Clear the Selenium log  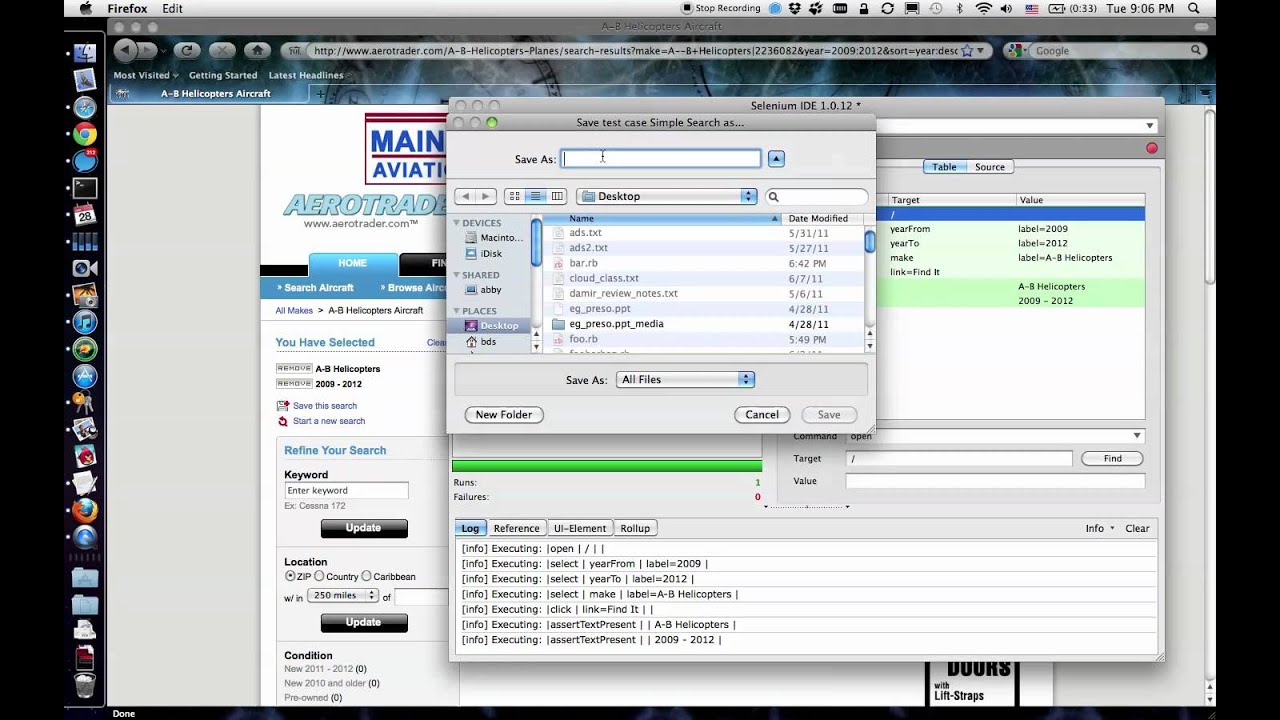click(x=1137, y=528)
